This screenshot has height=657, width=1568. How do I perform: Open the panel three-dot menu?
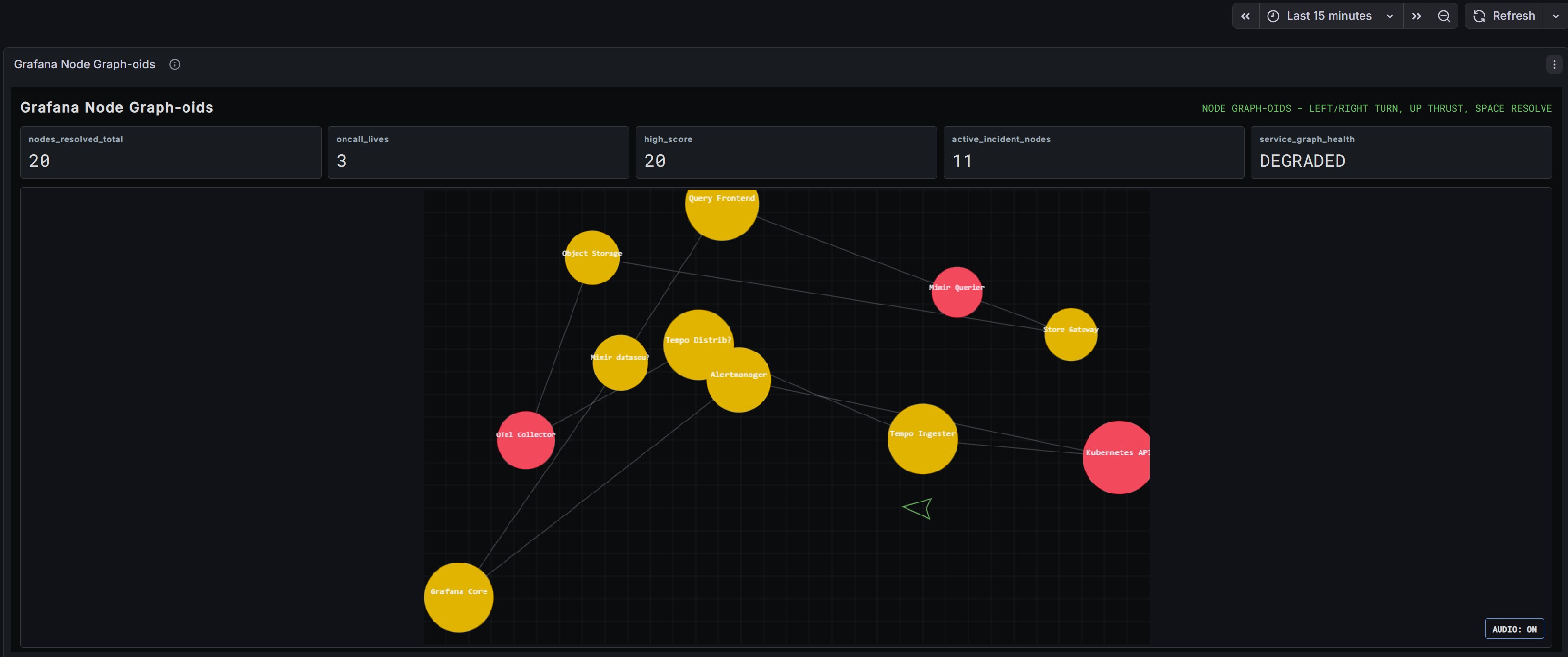pyautogui.click(x=1554, y=64)
